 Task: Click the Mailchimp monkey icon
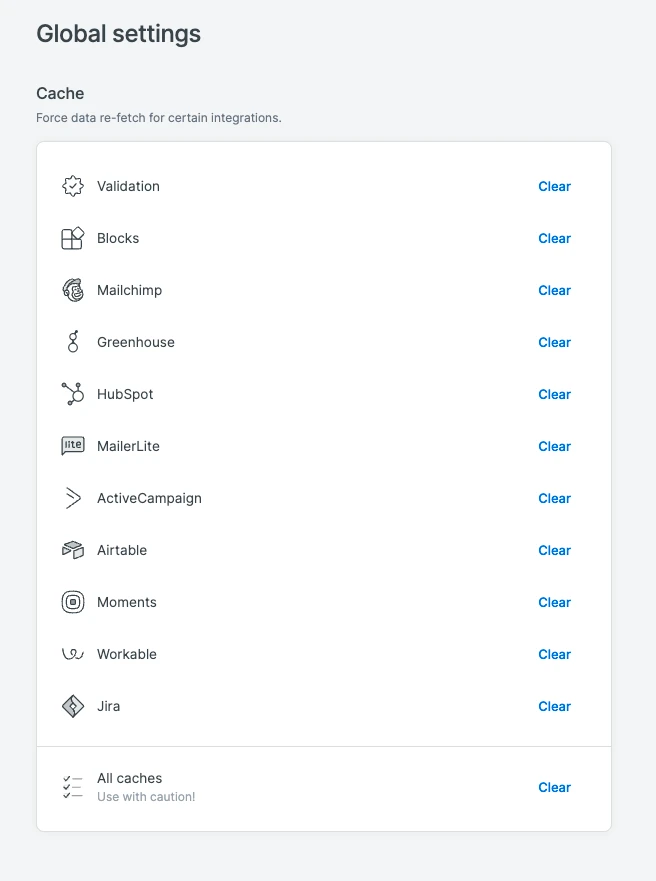73,290
